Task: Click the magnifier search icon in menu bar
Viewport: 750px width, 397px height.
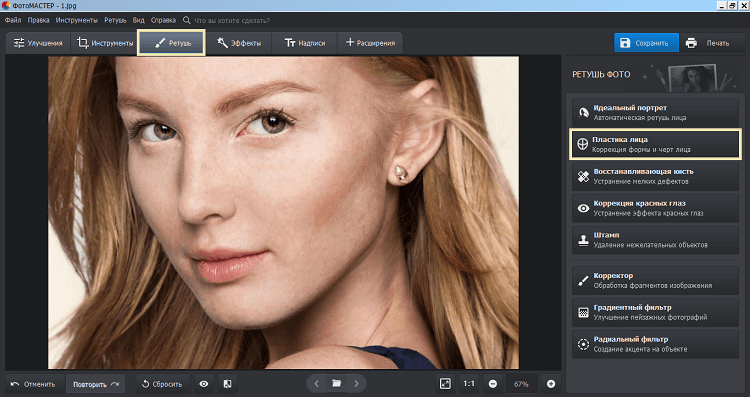Action: [187, 20]
